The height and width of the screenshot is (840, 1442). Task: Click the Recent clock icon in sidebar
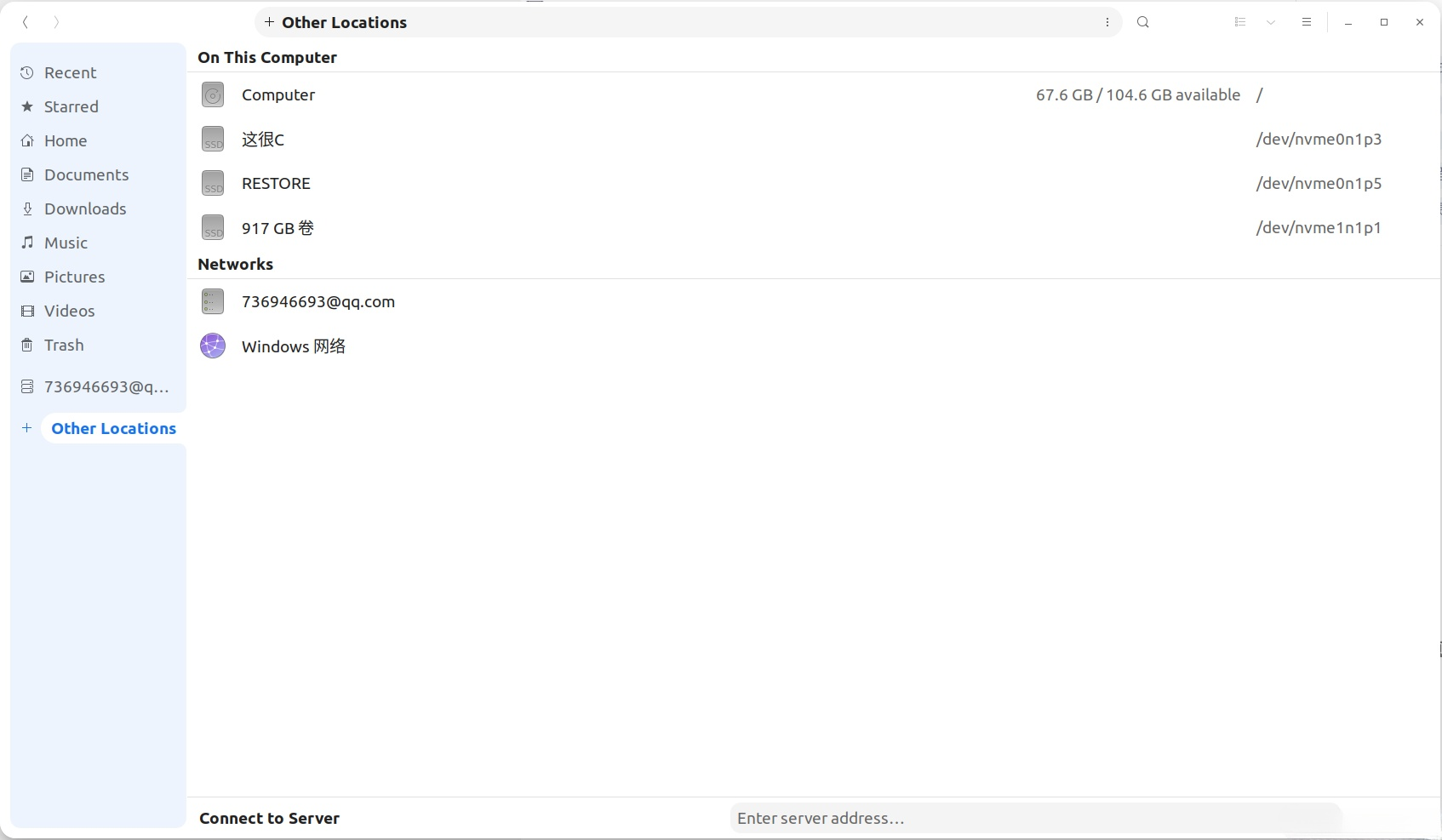(27, 73)
